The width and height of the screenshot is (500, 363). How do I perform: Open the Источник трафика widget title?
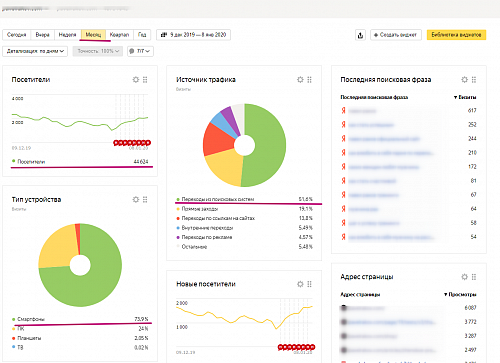pyautogui.click(x=206, y=80)
